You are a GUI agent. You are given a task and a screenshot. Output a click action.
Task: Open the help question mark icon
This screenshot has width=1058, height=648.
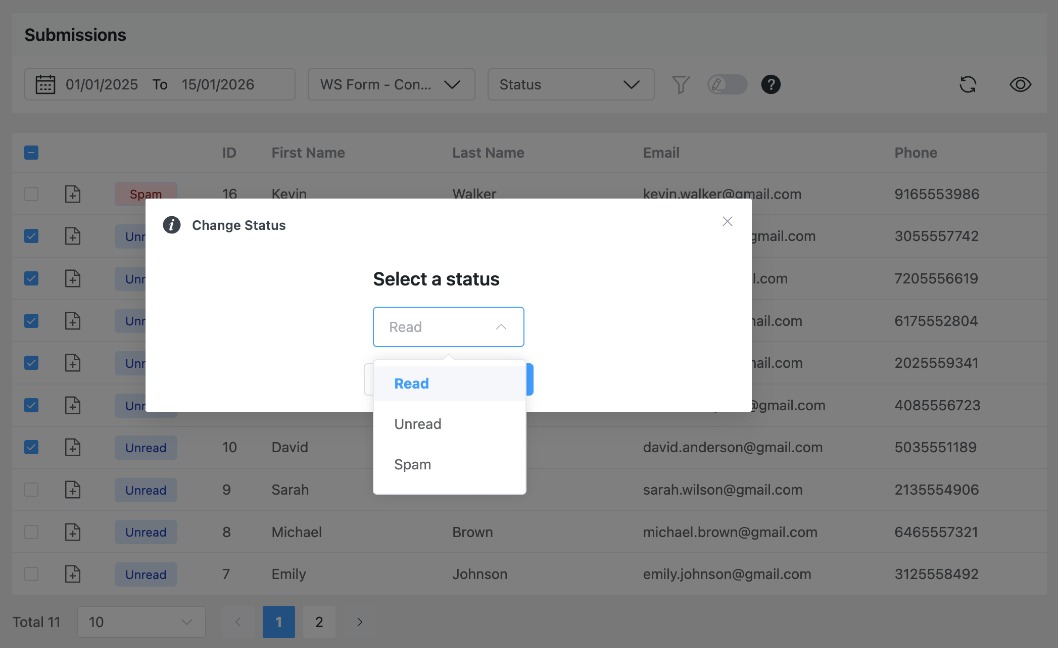click(x=771, y=84)
